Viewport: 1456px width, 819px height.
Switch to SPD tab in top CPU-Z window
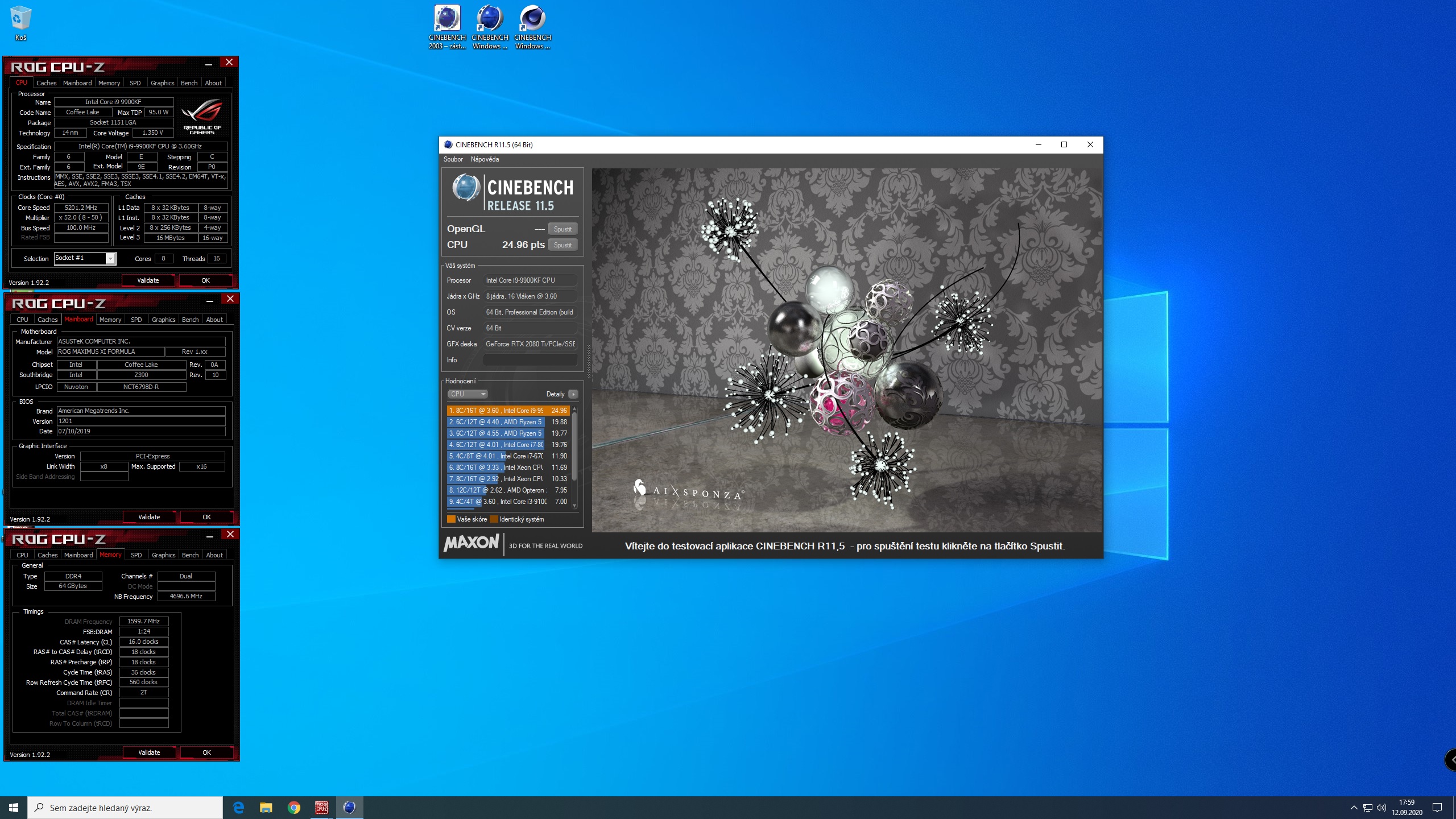click(x=135, y=83)
